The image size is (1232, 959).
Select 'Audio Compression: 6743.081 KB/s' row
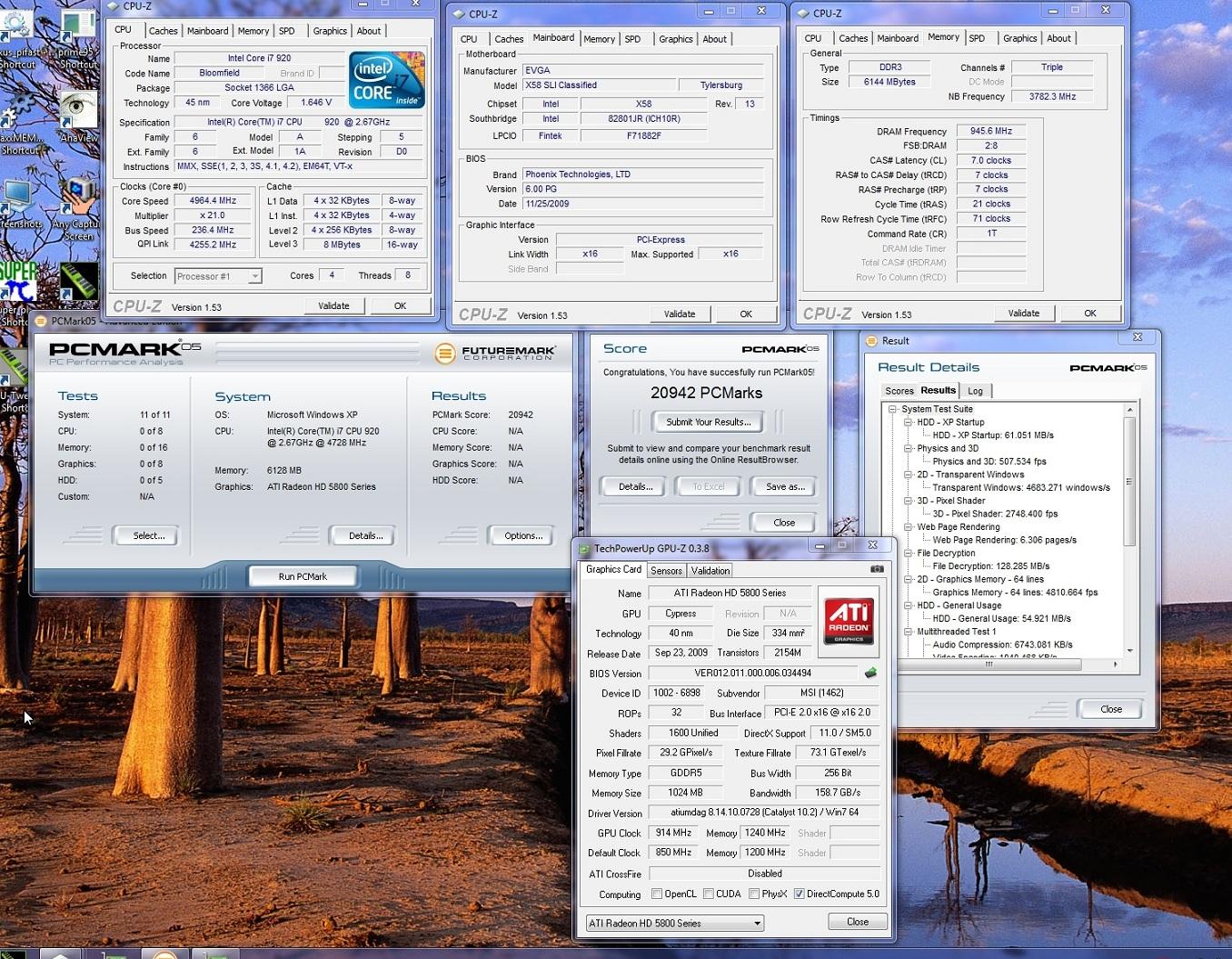[1002, 644]
